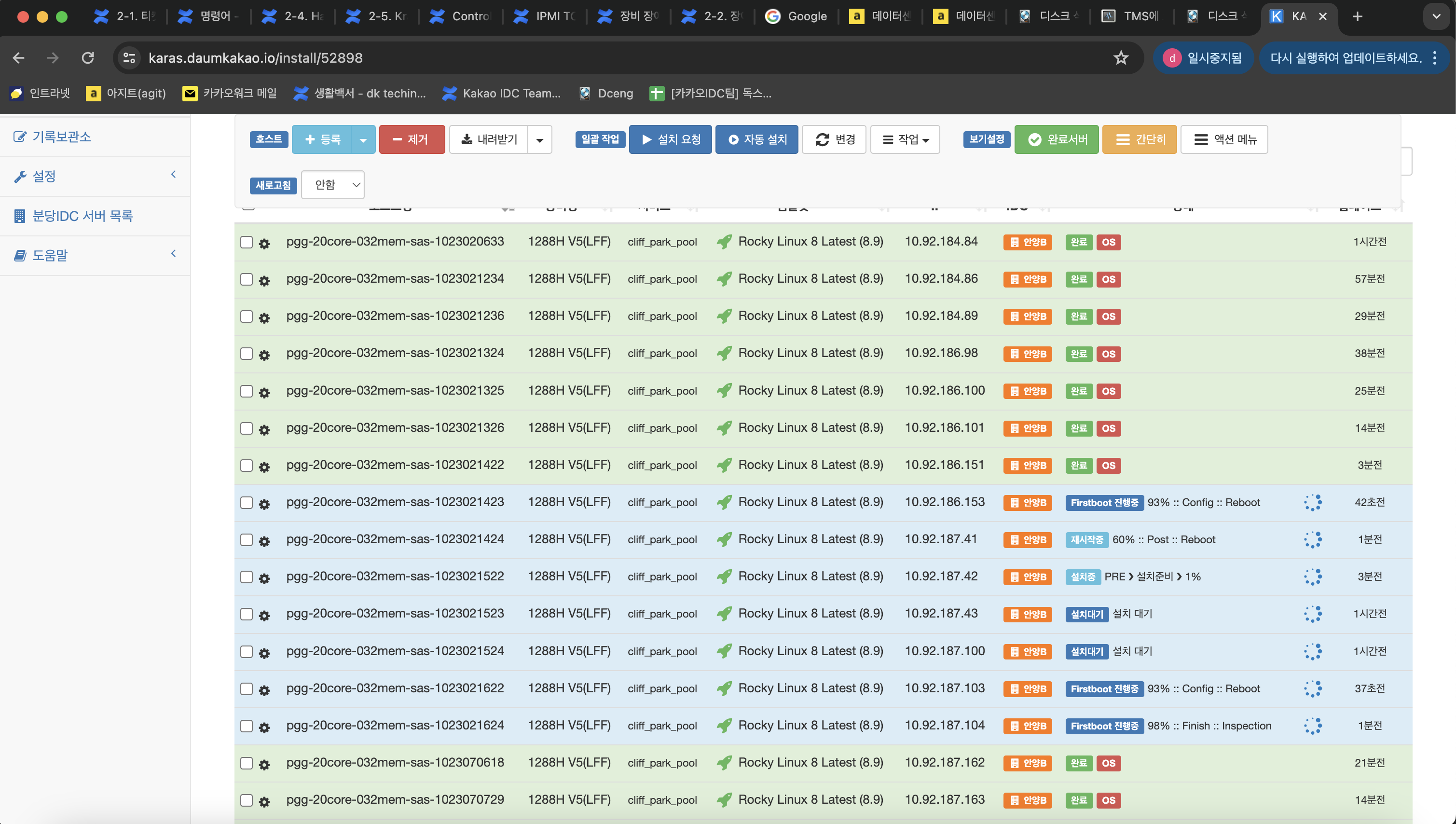Check the box for host pgg-20core-032mem-sas-1023021236
This screenshot has width=1456, height=824.
(246, 316)
